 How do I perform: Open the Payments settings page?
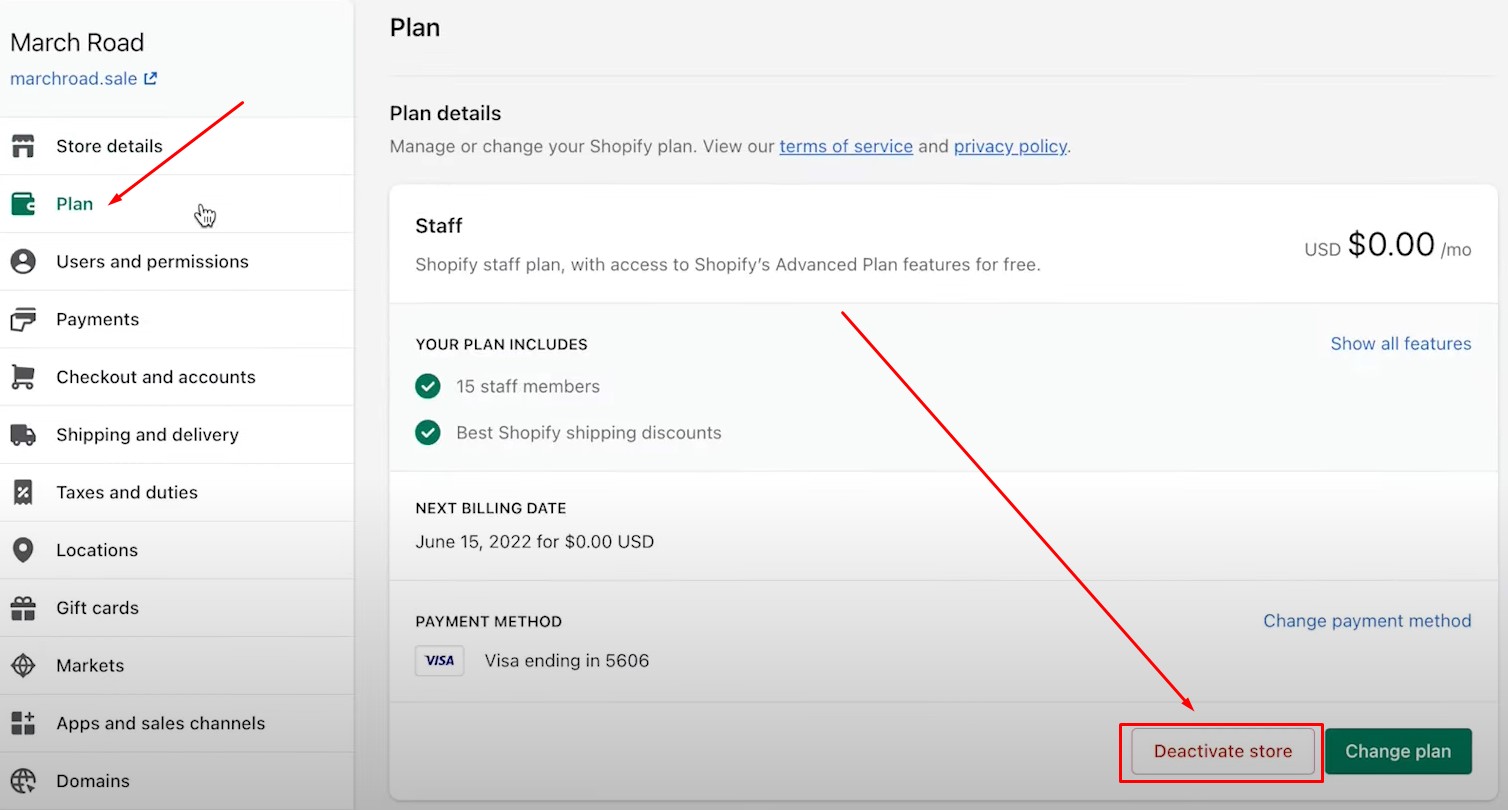(x=176, y=320)
